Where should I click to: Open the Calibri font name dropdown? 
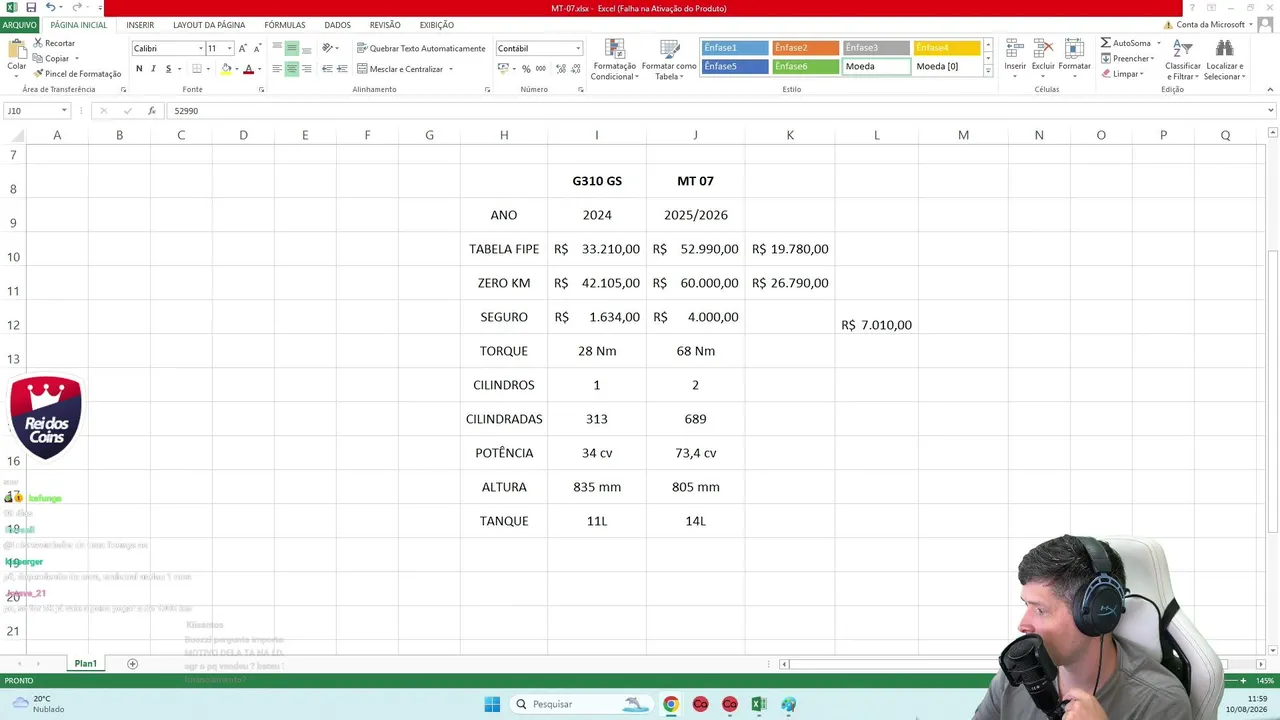click(x=200, y=48)
